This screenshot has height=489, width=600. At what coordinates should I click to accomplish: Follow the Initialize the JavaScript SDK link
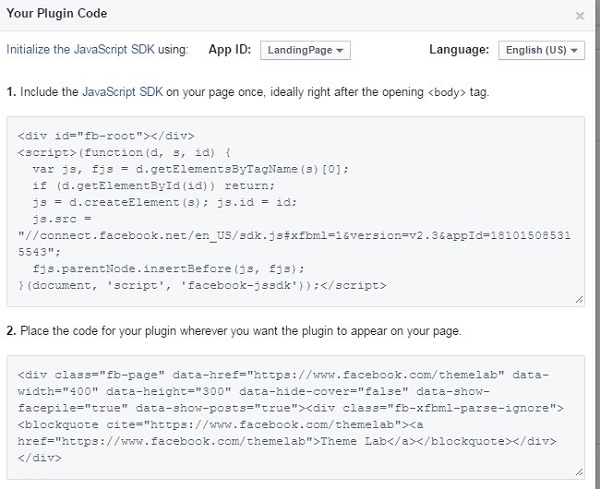tap(80, 49)
